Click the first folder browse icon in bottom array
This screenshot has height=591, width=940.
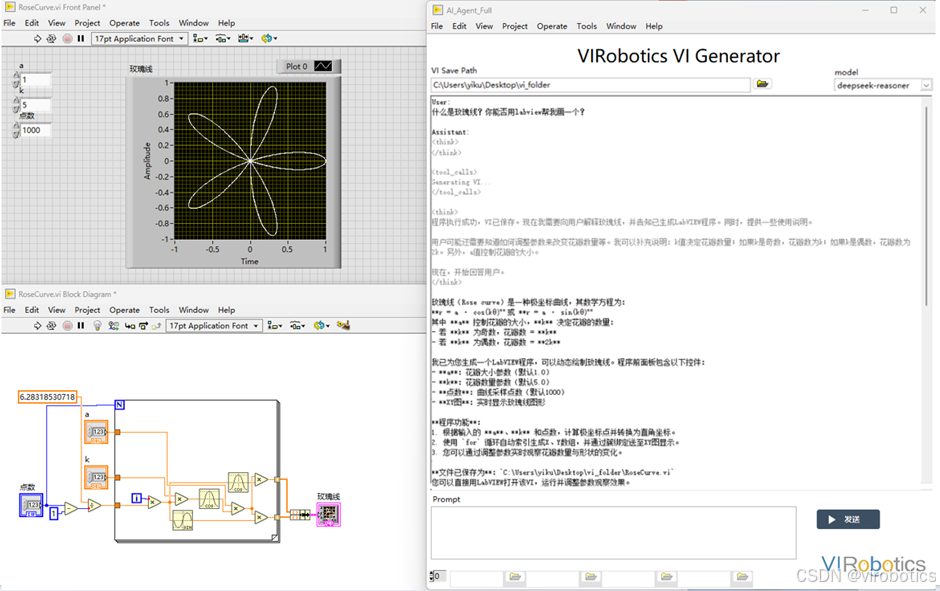click(514, 577)
